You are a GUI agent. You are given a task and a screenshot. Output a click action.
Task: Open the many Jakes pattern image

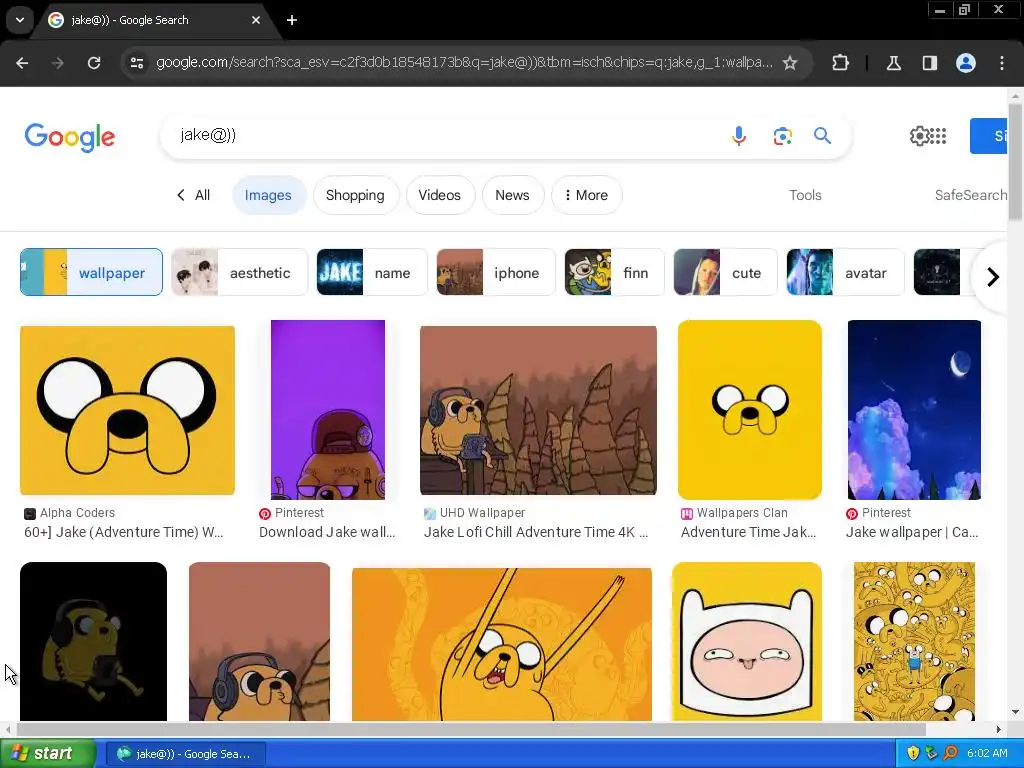tap(914, 641)
